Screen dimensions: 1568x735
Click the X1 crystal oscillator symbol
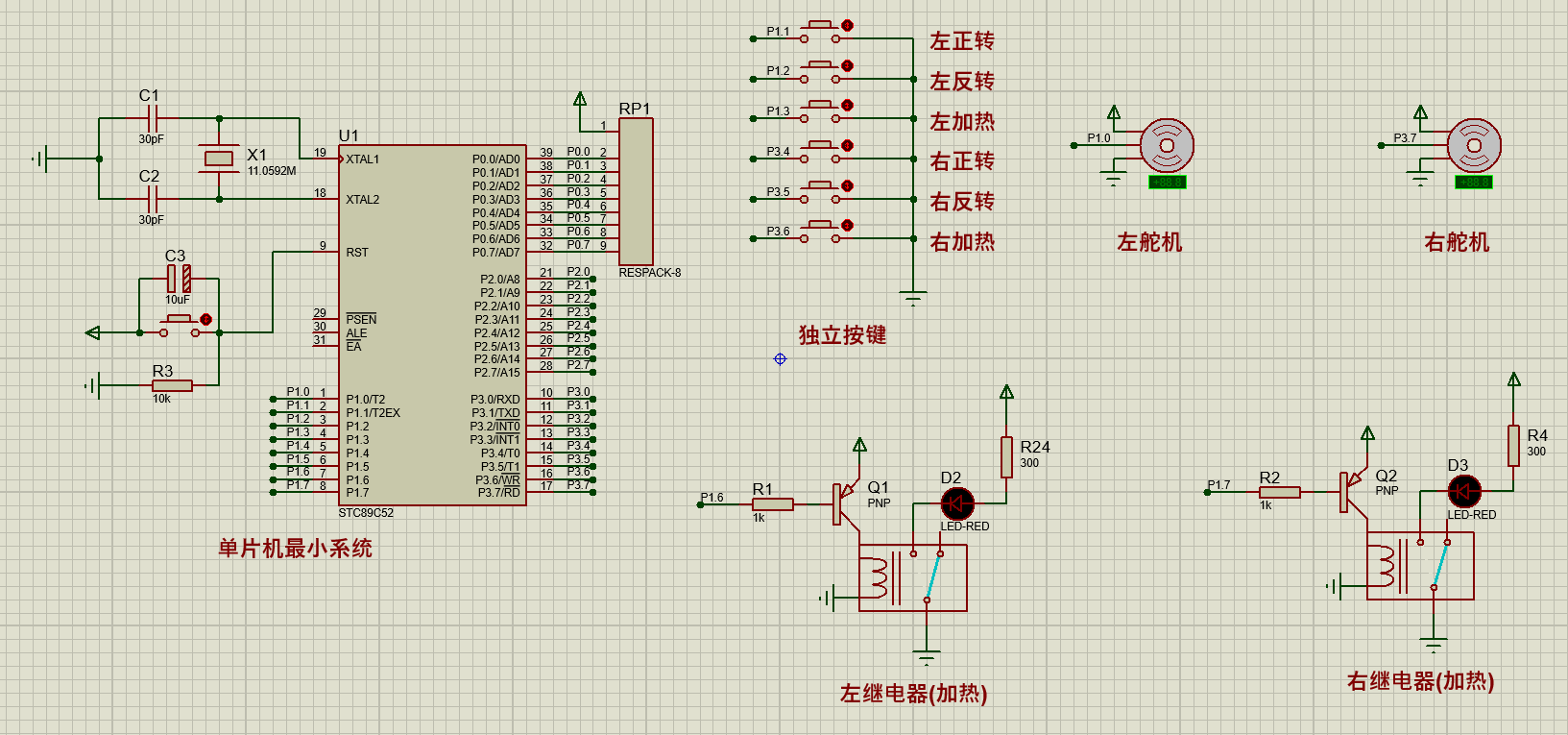[219, 159]
